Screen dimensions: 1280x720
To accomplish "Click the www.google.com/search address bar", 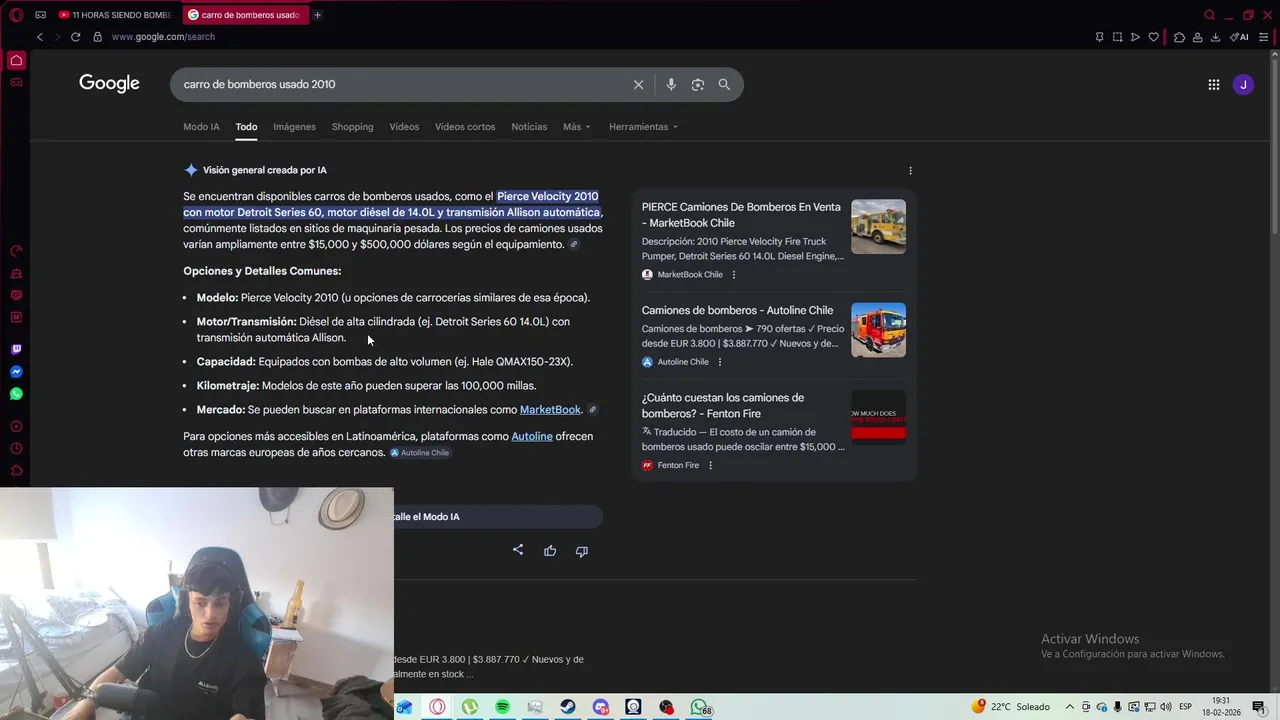I will tap(163, 37).
